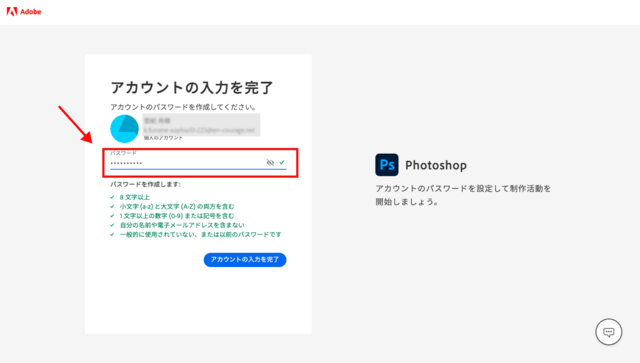Click the round blue account avatar

(x=124, y=129)
